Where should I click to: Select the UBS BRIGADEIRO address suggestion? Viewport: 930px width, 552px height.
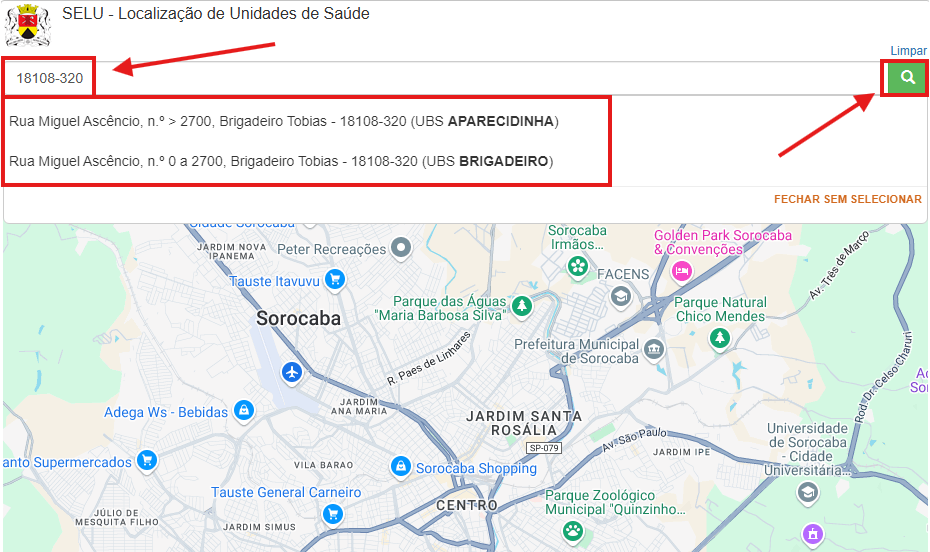pos(281,161)
